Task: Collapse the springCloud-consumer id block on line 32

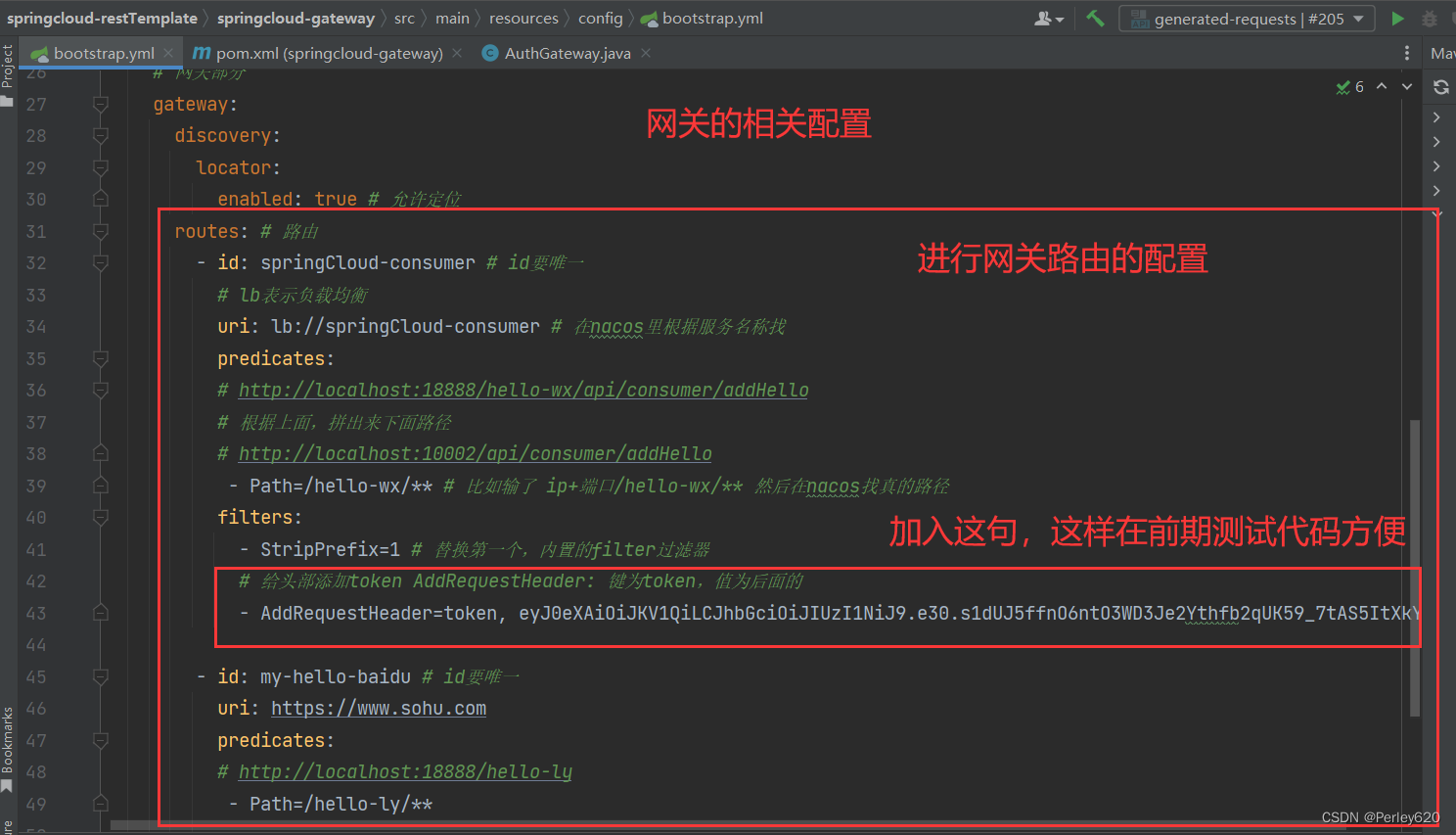Action: click(100, 262)
